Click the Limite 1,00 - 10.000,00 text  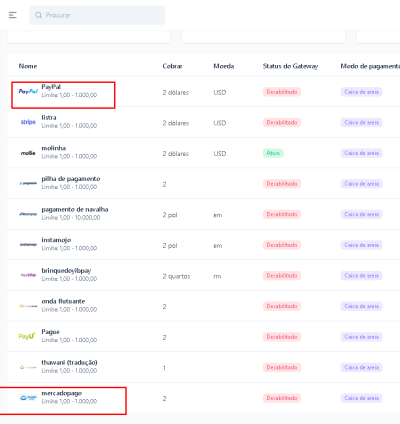click(x=71, y=218)
